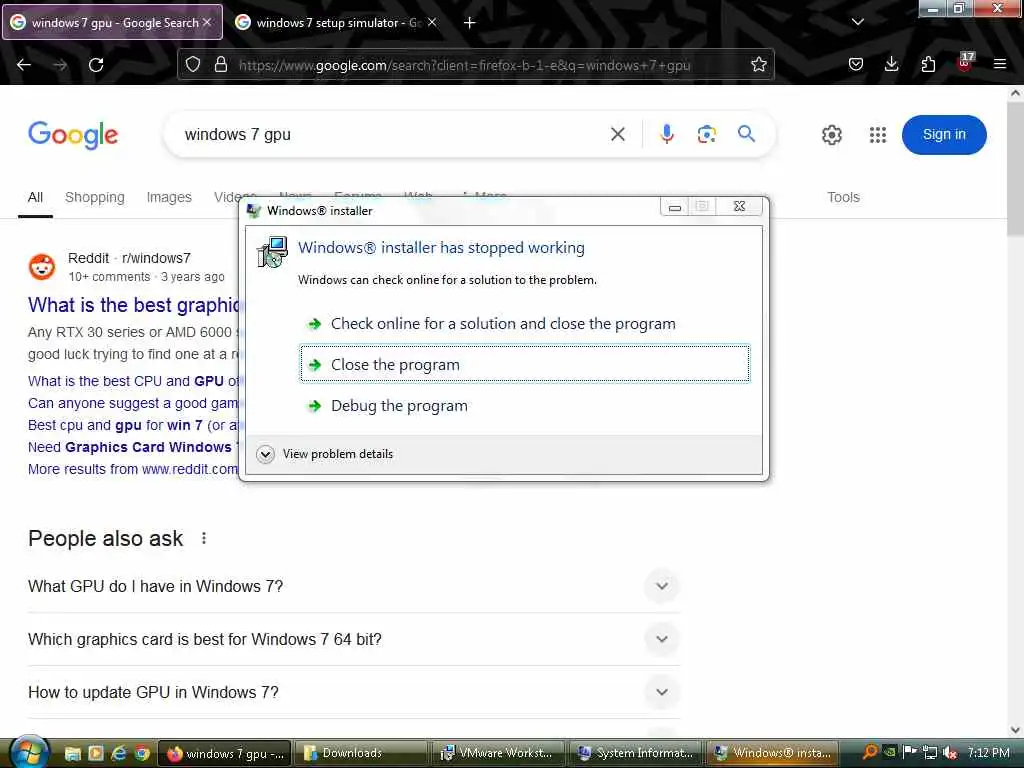Click the muted volume tray icon
The width and height of the screenshot is (1024, 768).
[950, 753]
